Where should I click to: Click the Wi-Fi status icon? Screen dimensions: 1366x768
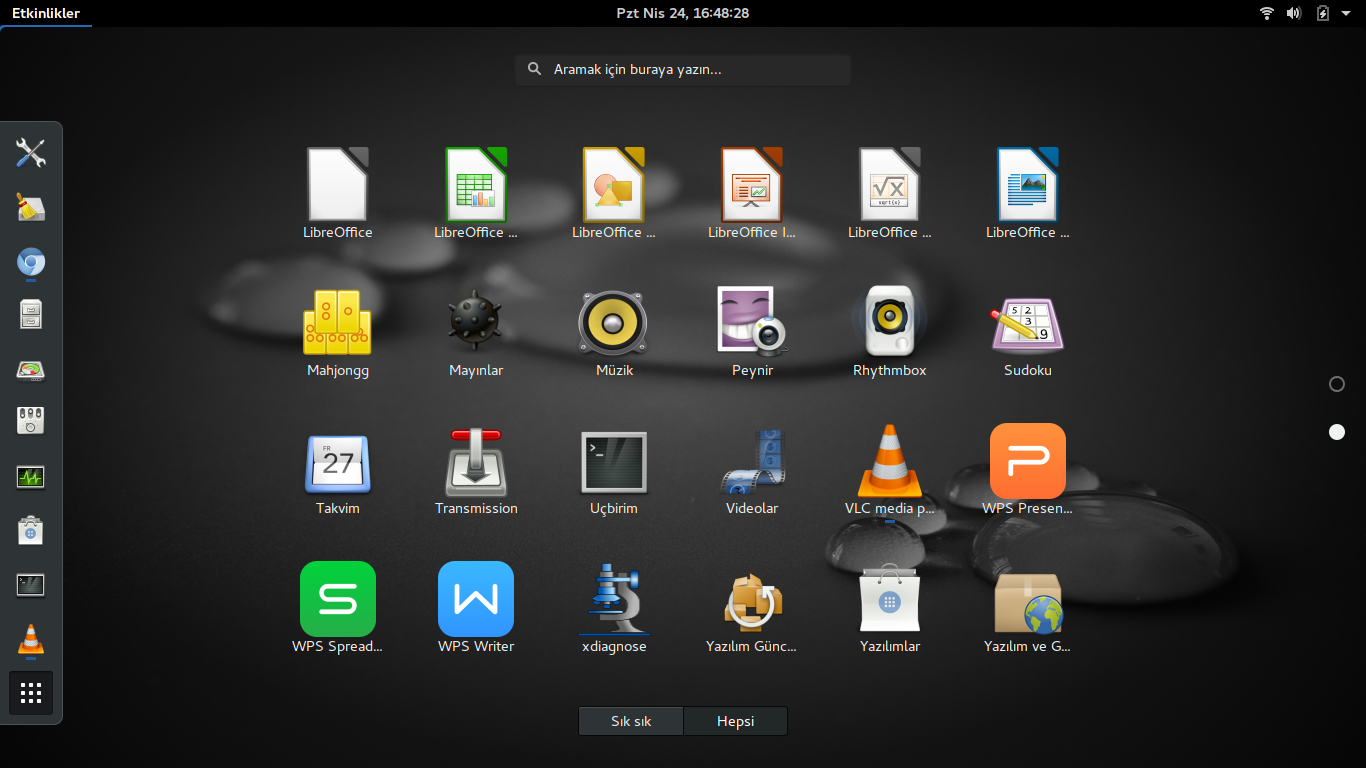pyautogui.click(x=1267, y=13)
